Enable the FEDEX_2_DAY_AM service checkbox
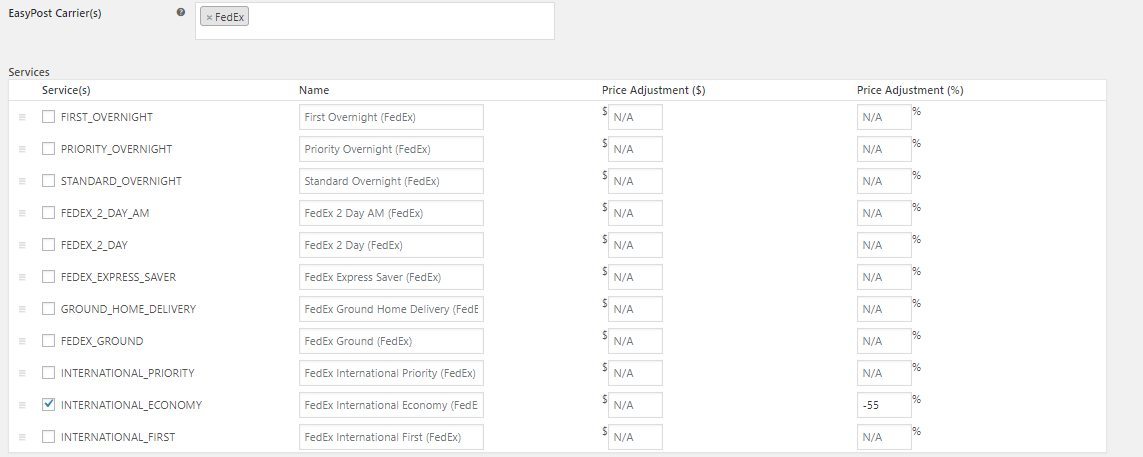 pos(48,213)
